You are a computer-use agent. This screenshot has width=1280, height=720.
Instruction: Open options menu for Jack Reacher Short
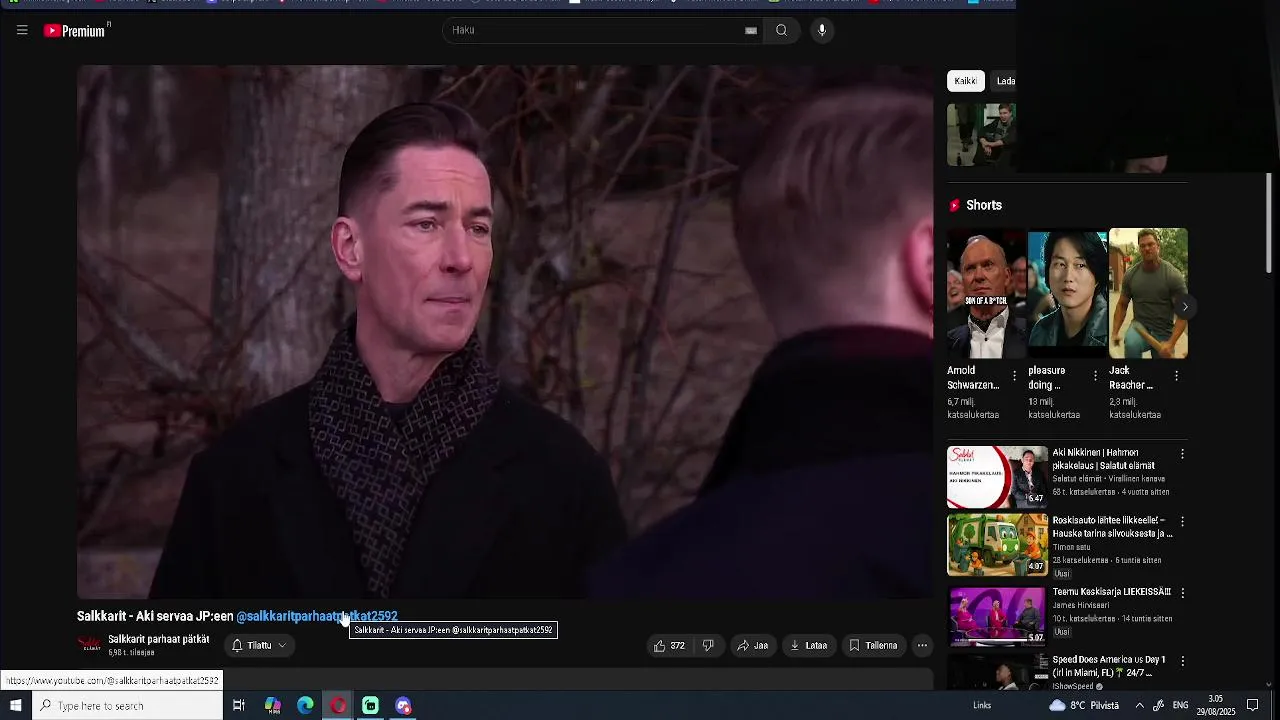point(1176,376)
